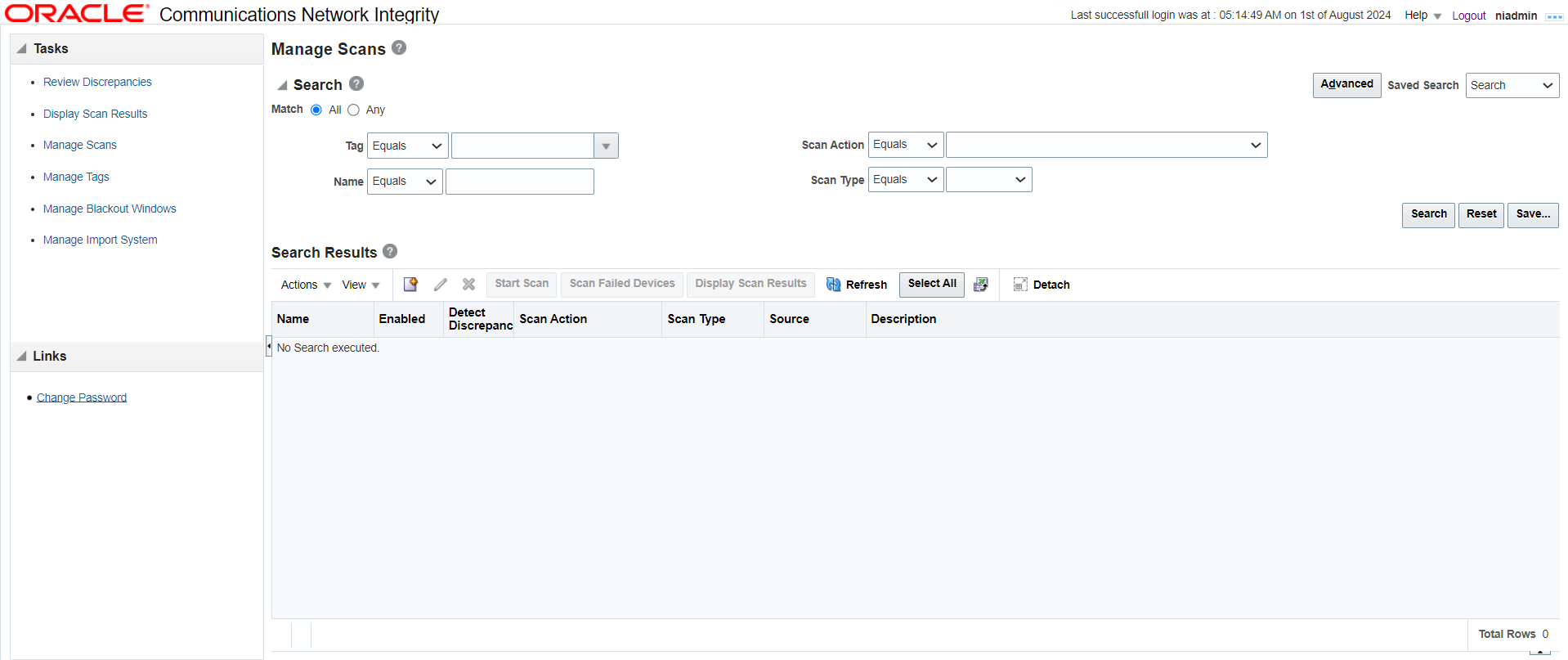Image resolution: width=1568 pixels, height=660 pixels.
Task: Open Manage Blackout Windows task link
Action: (x=110, y=209)
